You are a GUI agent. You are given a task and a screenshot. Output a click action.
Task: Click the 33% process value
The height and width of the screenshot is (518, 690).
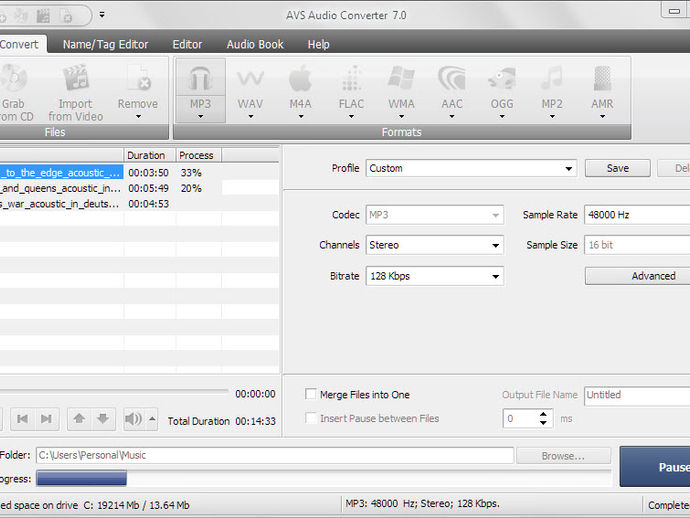pyautogui.click(x=191, y=173)
